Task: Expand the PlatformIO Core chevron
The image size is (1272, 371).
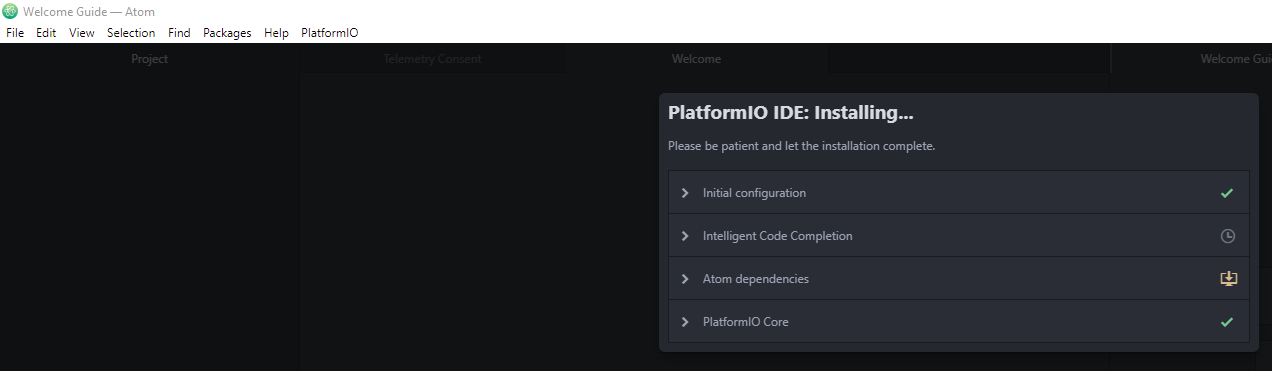Action: pyautogui.click(x=685, y=322)
